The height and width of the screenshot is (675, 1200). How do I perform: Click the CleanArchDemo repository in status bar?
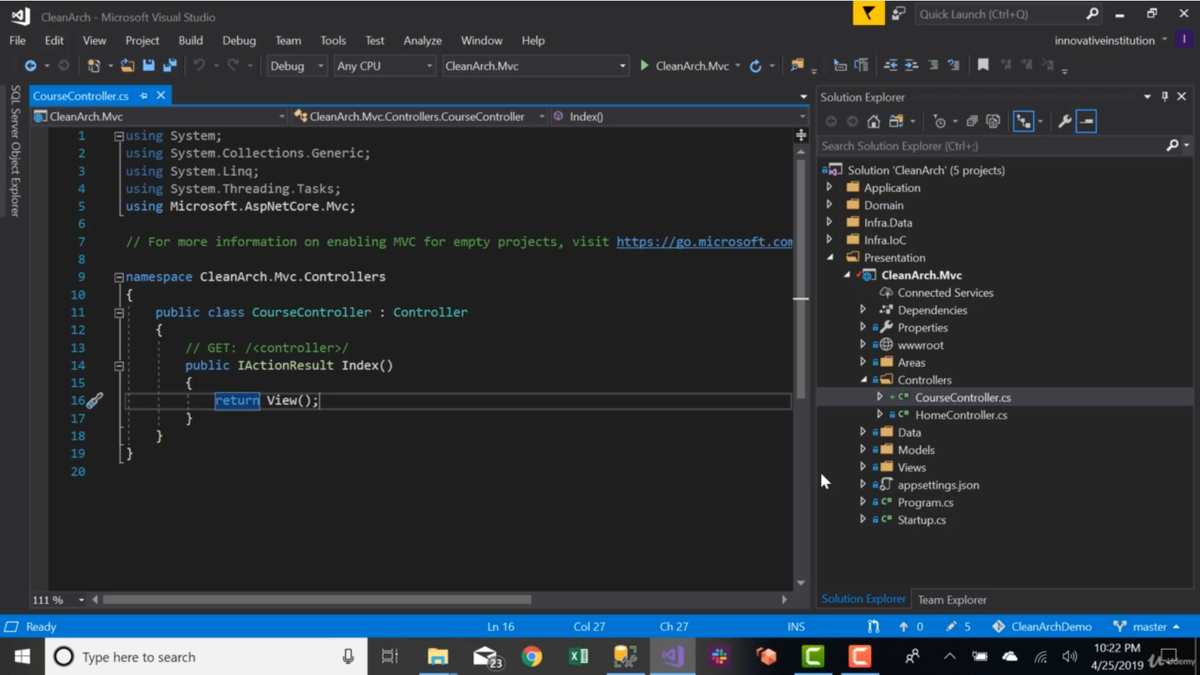[1042, 627]
